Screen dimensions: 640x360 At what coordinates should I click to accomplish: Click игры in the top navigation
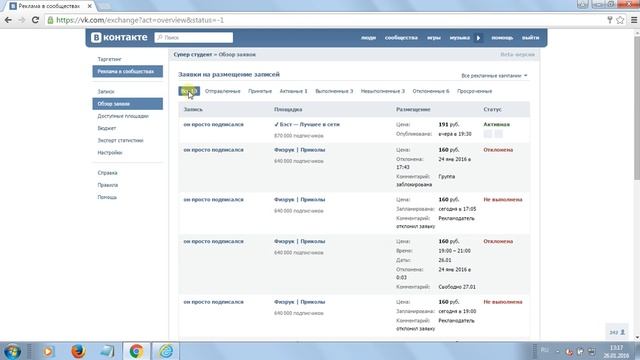[434, 38]
